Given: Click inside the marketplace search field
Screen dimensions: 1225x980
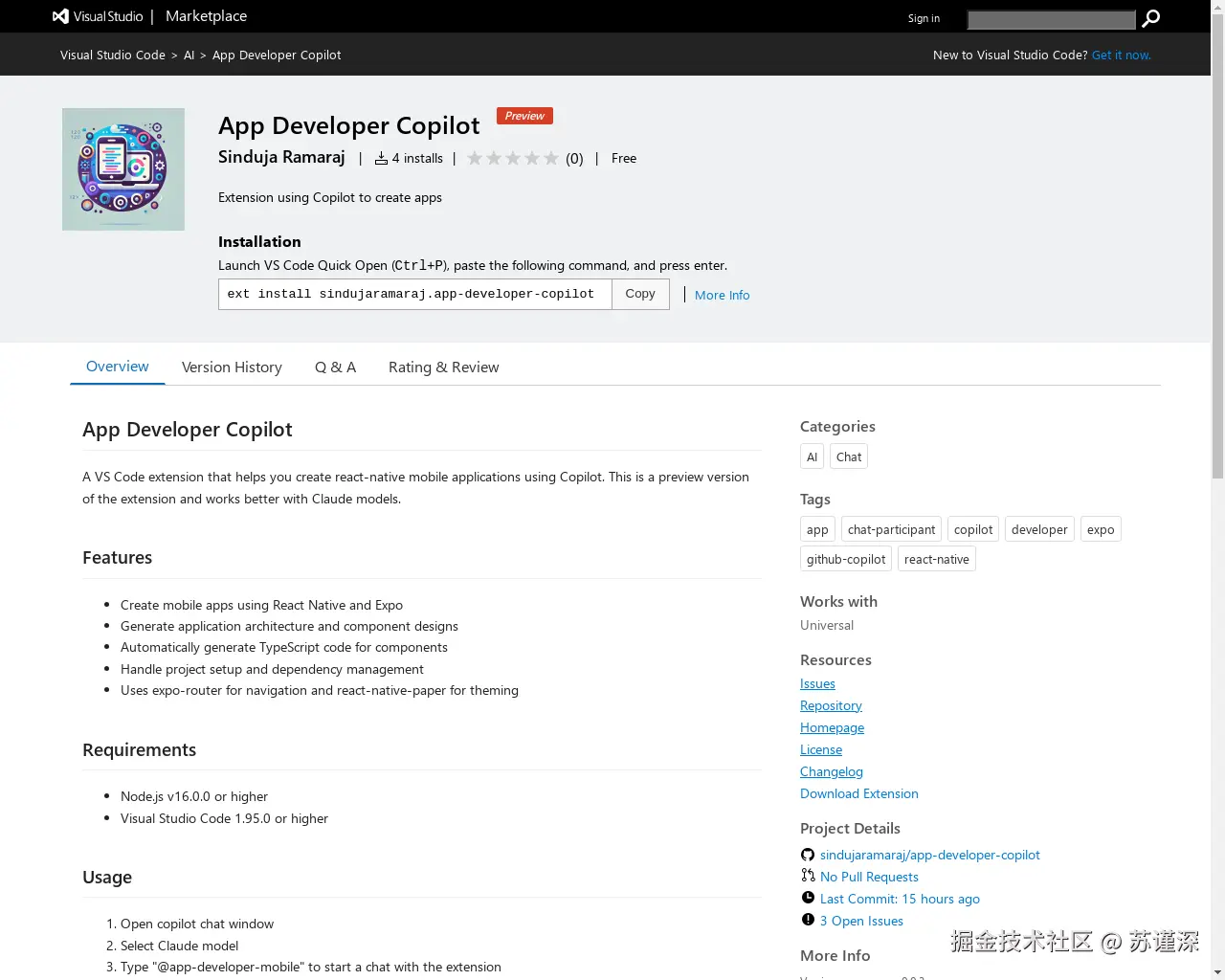Looking at the screenshot, I should click(x=1051, y=19).
